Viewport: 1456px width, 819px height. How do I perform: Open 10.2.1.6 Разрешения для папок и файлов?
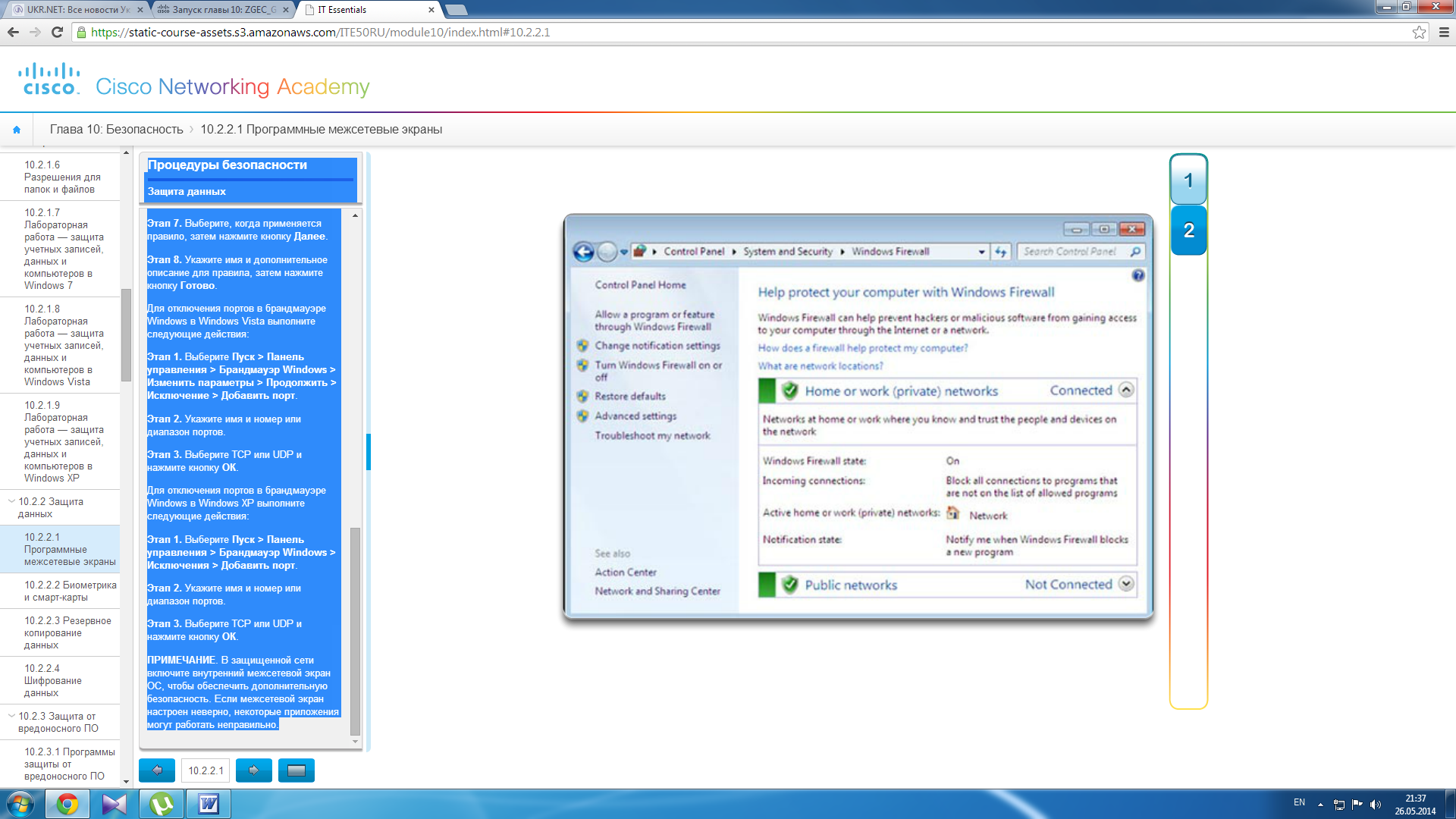[x=60, y=177]
